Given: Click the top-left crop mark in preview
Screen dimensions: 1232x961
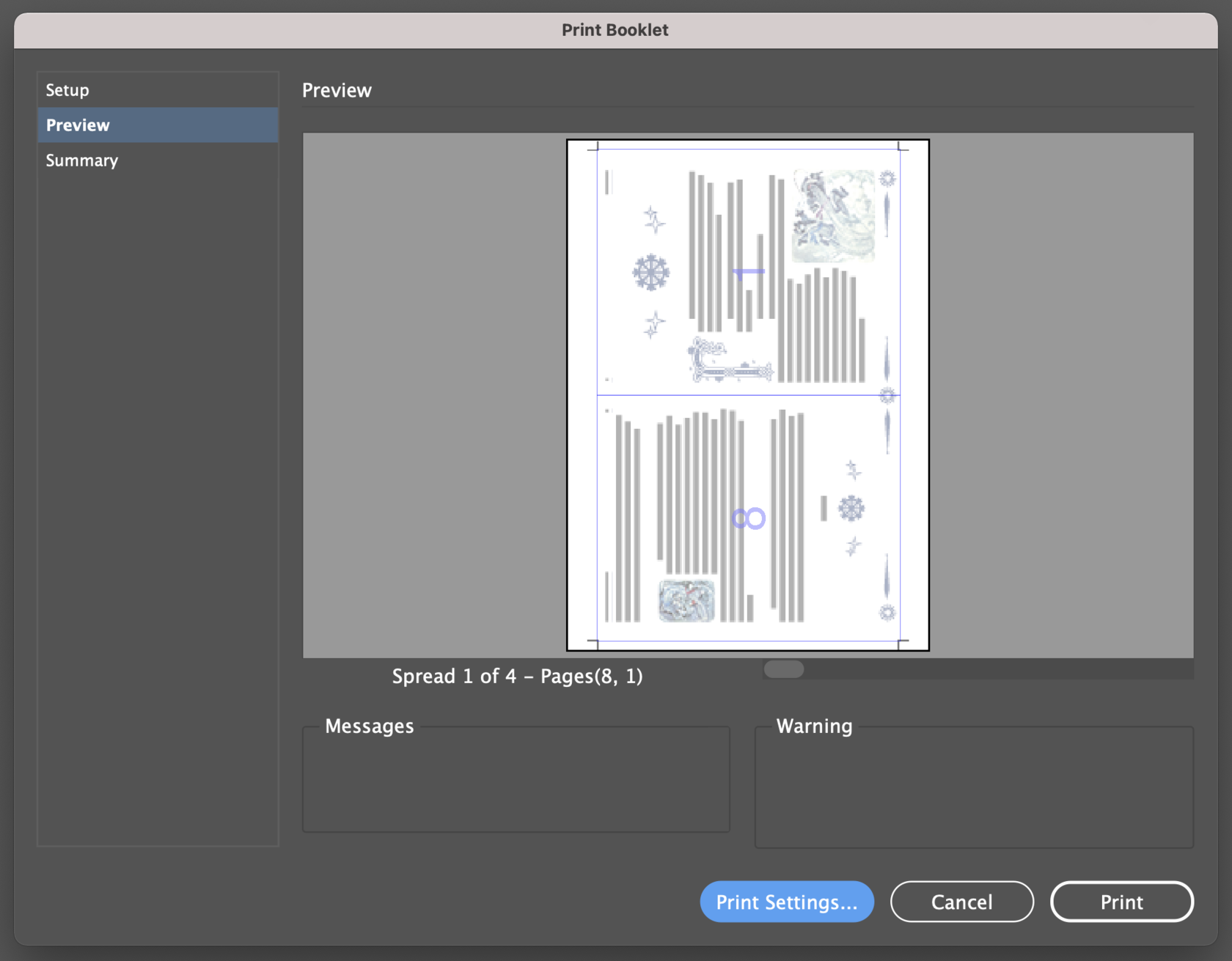Looking at the screenshot, I should pos(595,147).
